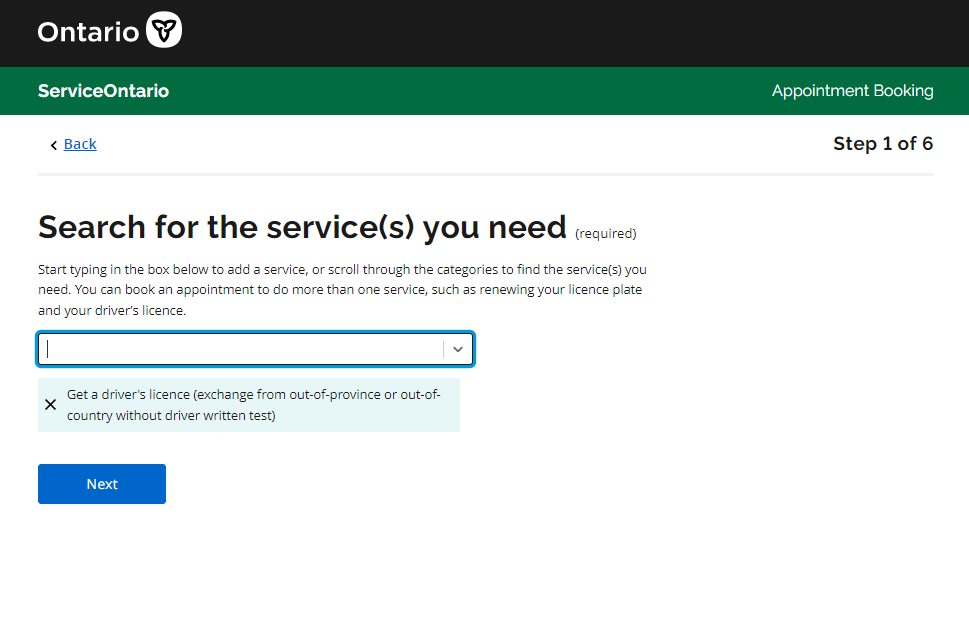The image size is (969, 620).
Task: Go back using the Back link
Action: tap(80, 144)
